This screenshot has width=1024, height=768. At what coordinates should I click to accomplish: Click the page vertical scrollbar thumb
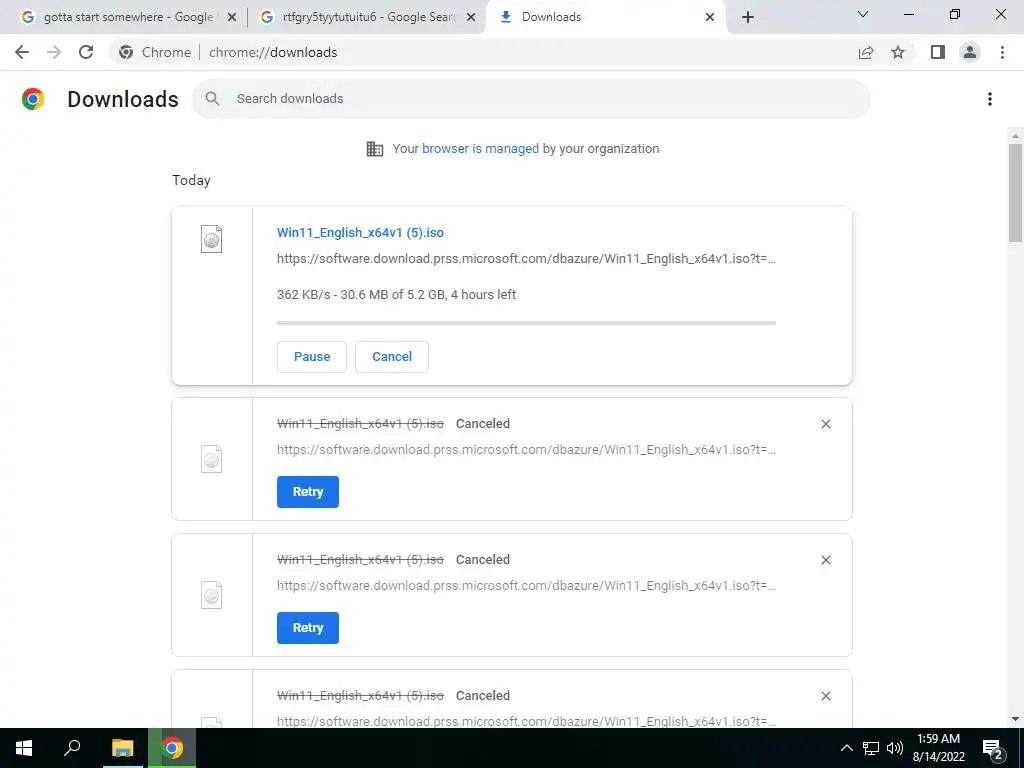point(1015,193)
